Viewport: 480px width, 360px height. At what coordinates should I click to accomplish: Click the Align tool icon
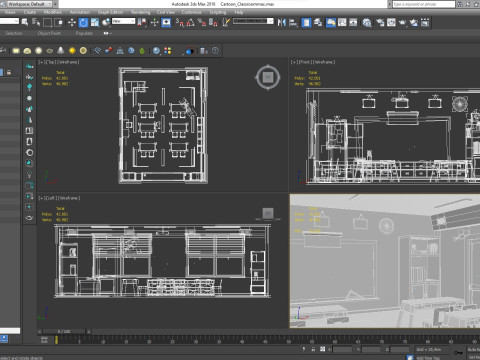pos(293,22)
